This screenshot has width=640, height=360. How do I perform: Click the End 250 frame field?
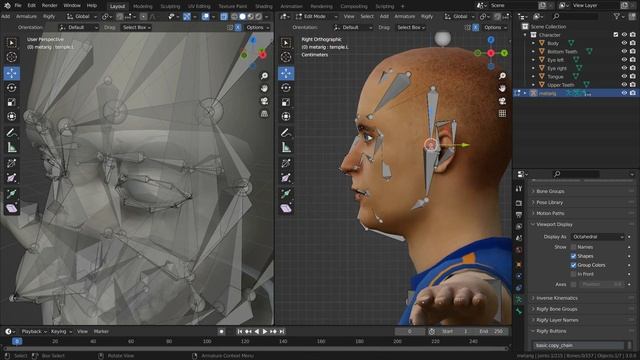click(x=491, y=331)
